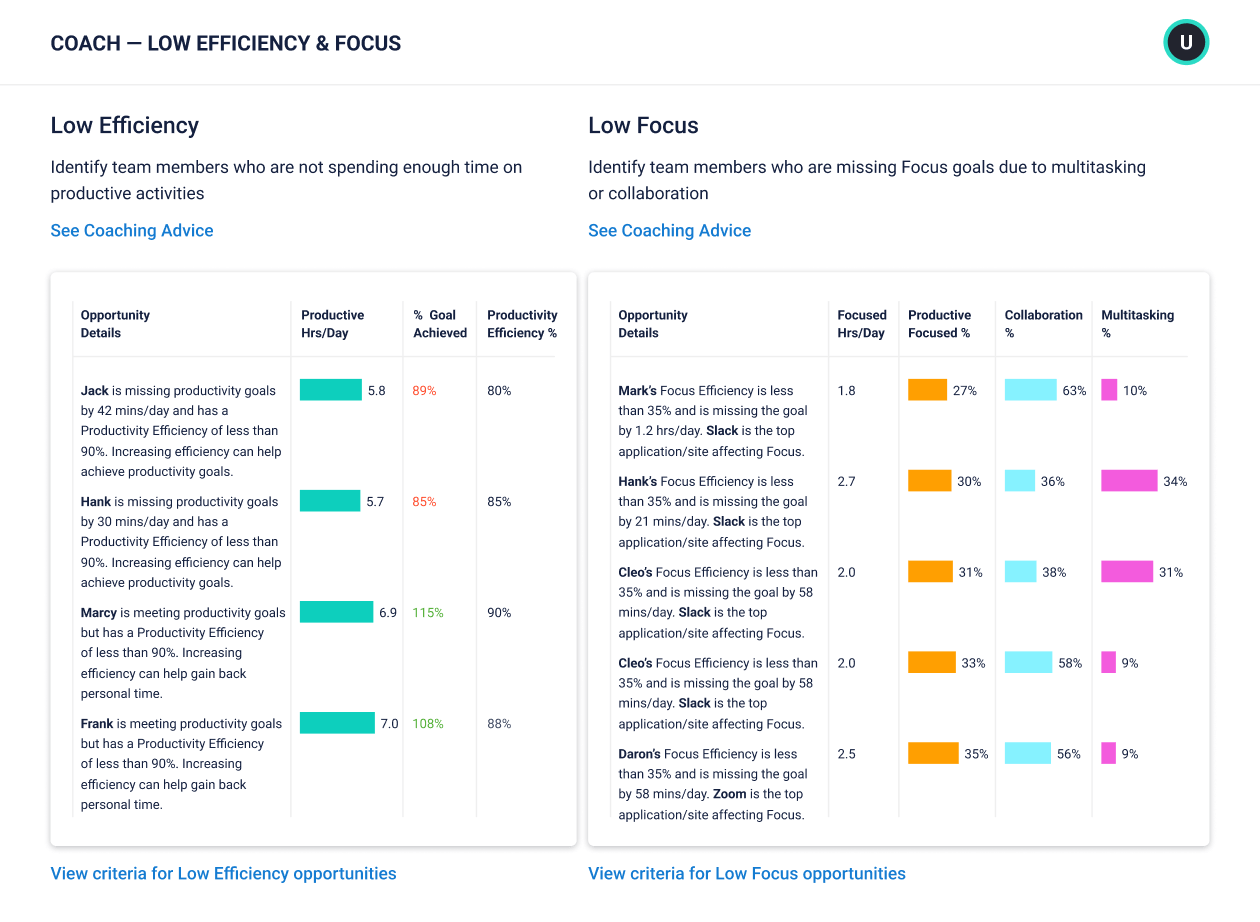Click Mark's orange productive focused bar
The height and width of the screenshot is (922, 1260).
pos(927,391)
